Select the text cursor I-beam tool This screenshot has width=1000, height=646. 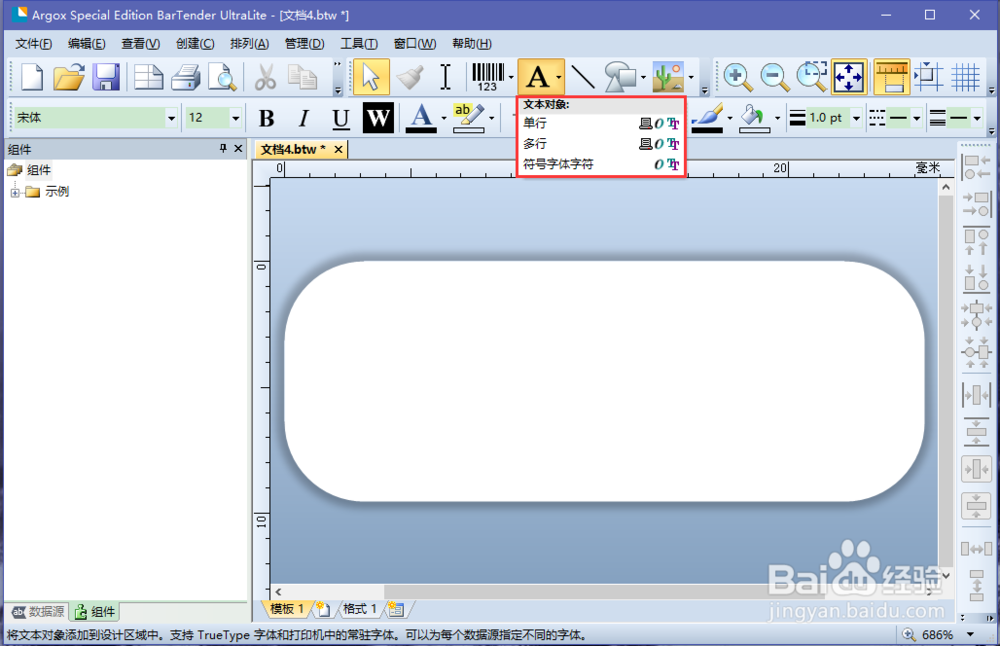click(x=446, y=77)
